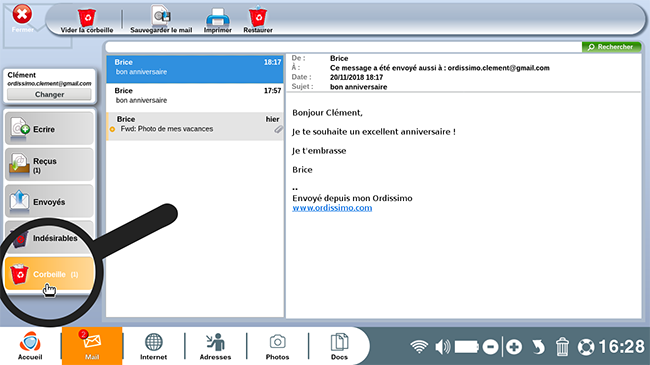
Task: Open the Corbeille trash folder
Action: tap(49, 274)
